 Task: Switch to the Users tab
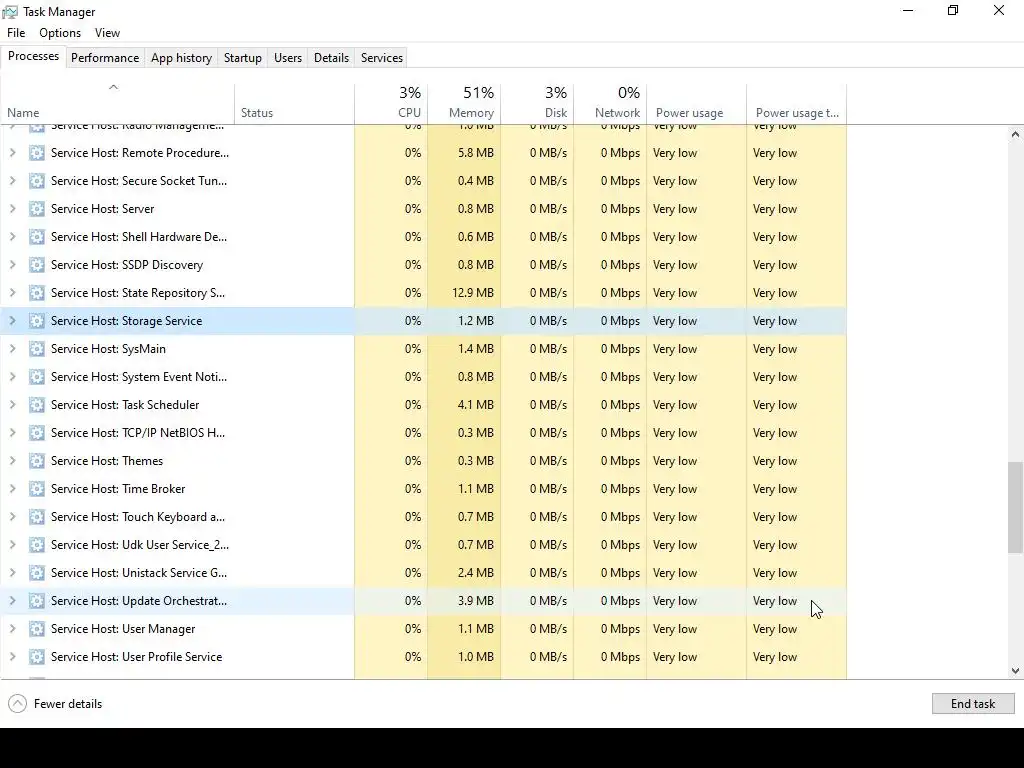click(x=288, y=57)
